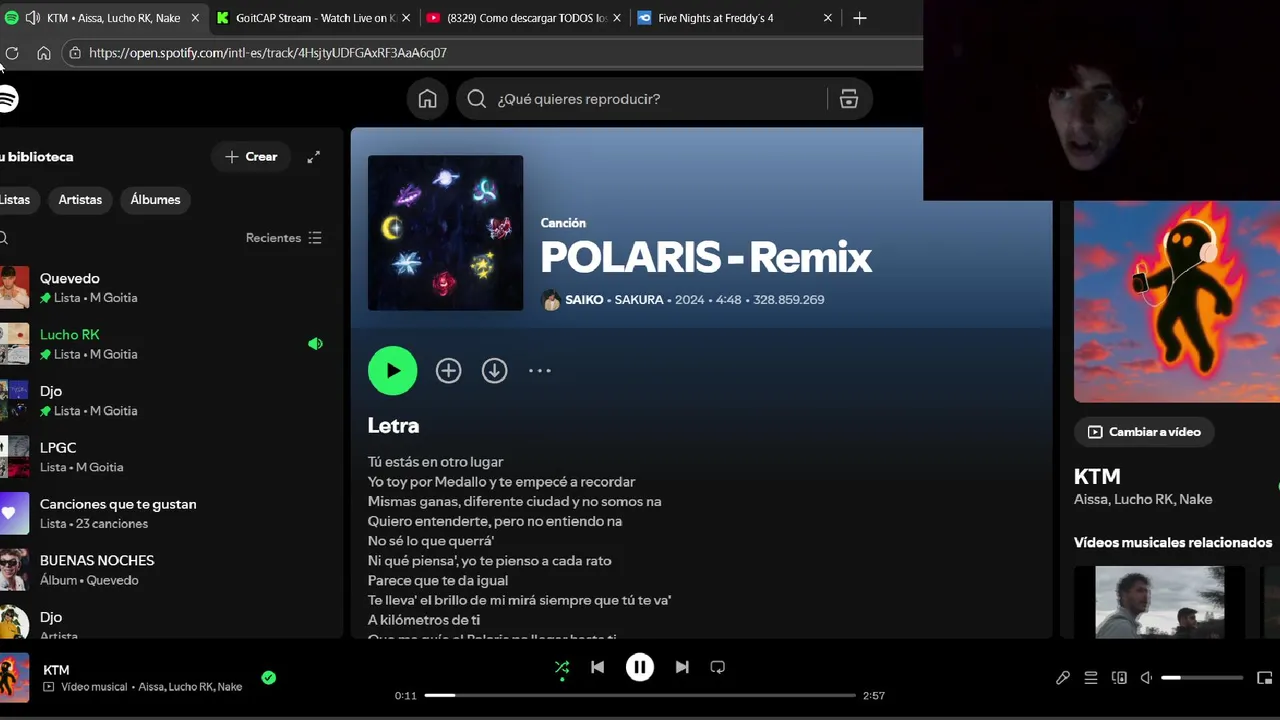This screenshot has height=720, width=1280.
Task: Toggle repeat mode in player bar
Action: [717, 667]
